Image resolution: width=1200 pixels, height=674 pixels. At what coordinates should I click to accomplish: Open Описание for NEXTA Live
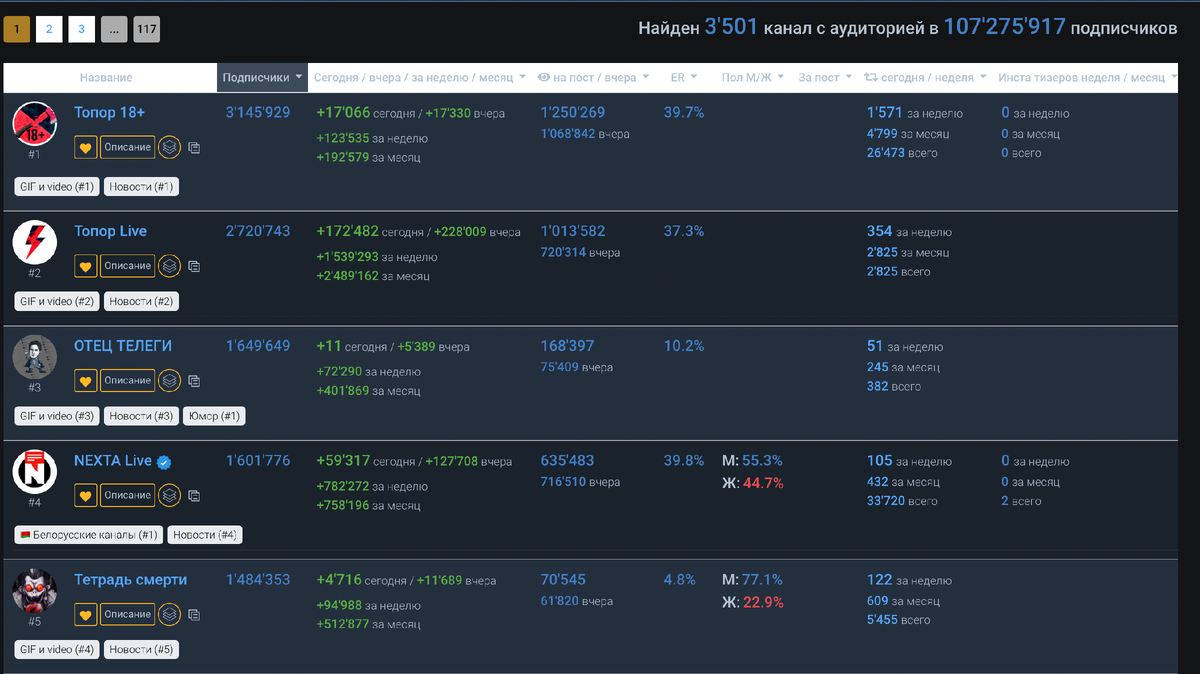(128, 495)
